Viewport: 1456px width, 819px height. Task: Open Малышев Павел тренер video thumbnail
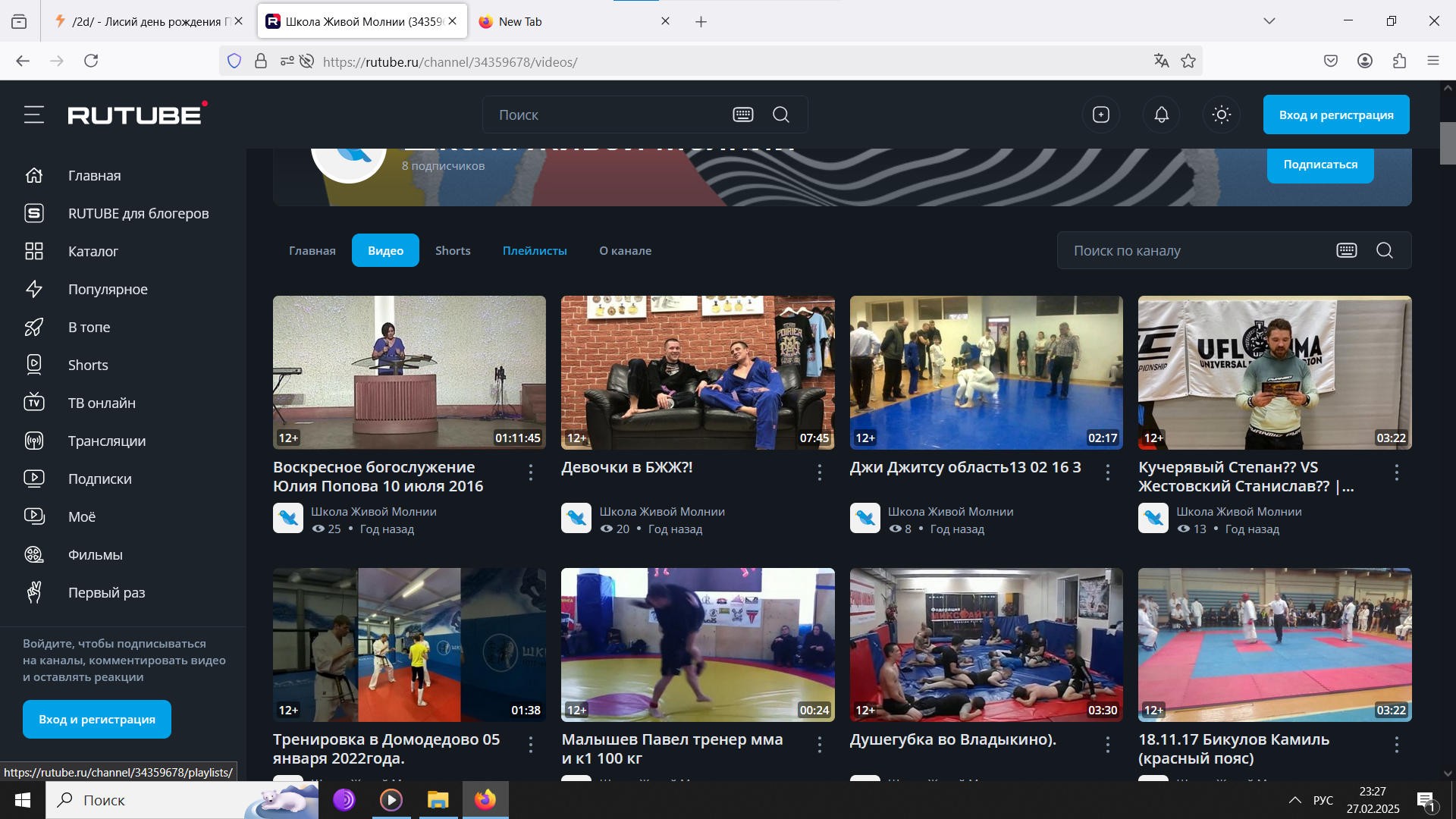698,645
